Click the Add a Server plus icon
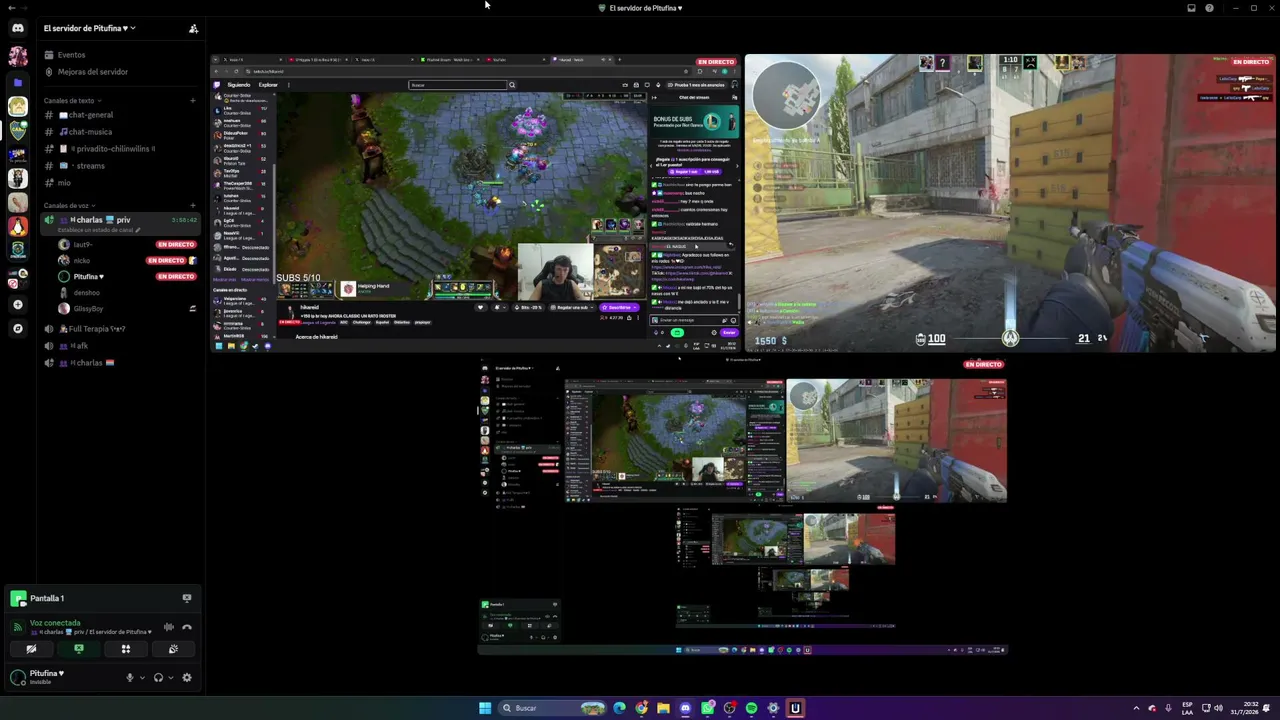The height and width of the screenshot is (720, 1280). click(17, 305)
